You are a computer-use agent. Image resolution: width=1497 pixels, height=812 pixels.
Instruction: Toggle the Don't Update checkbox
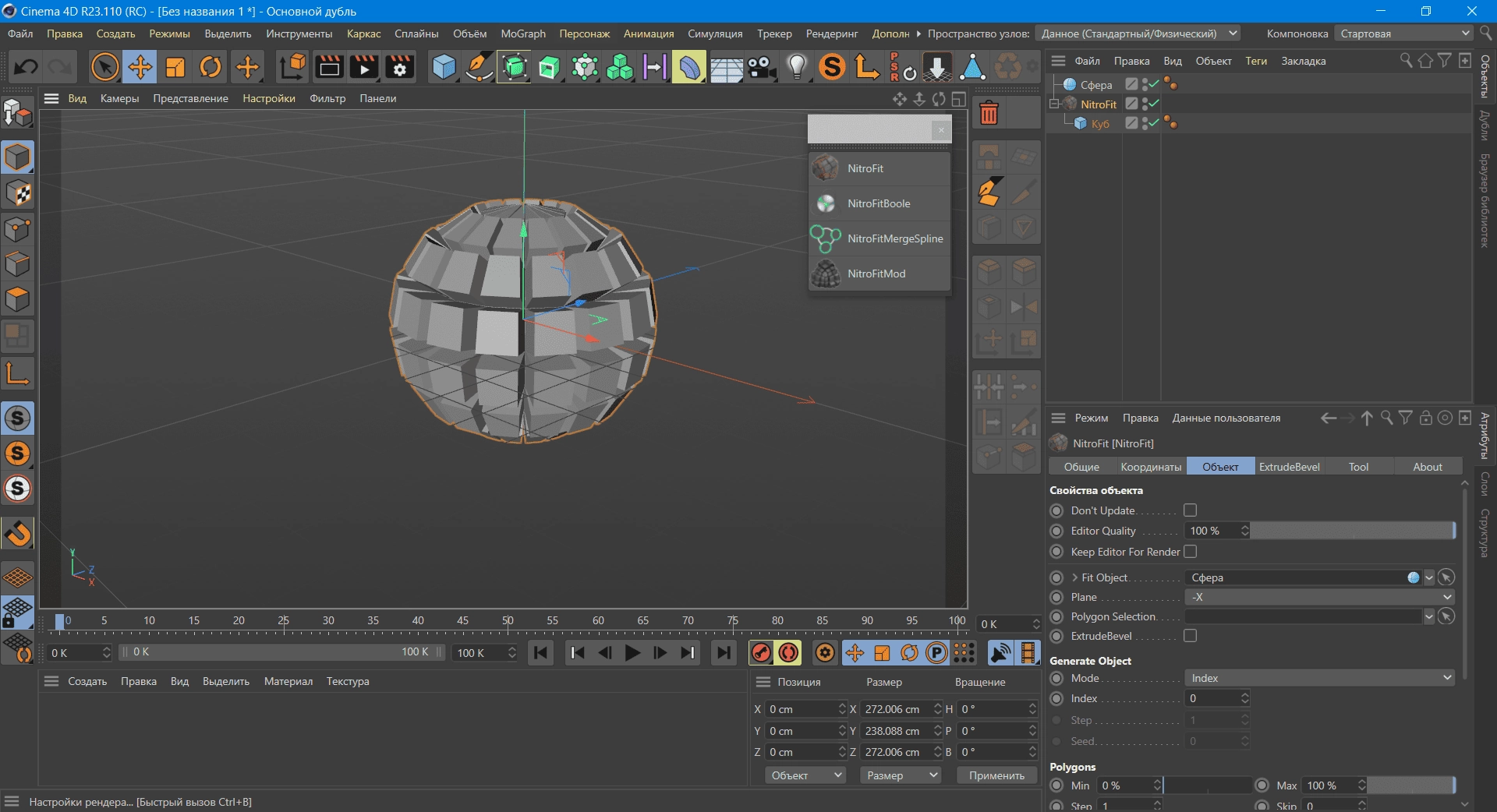[x=1190, y=510]
